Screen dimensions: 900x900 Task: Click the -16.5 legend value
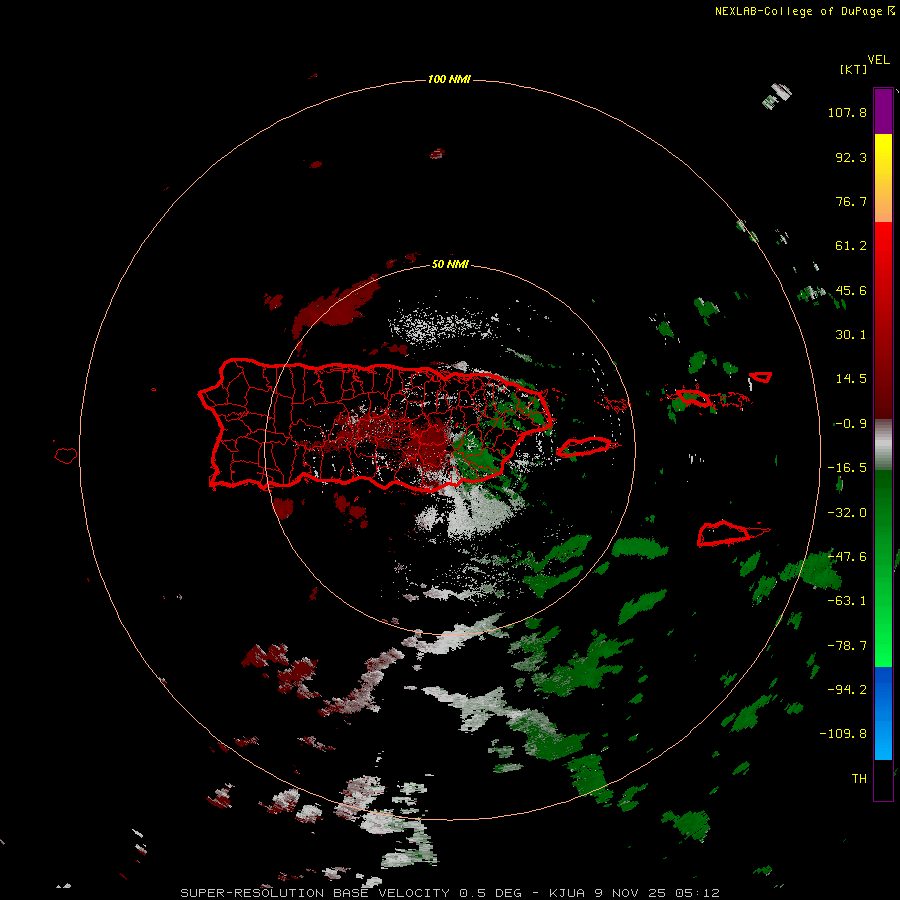click(847, 468)
